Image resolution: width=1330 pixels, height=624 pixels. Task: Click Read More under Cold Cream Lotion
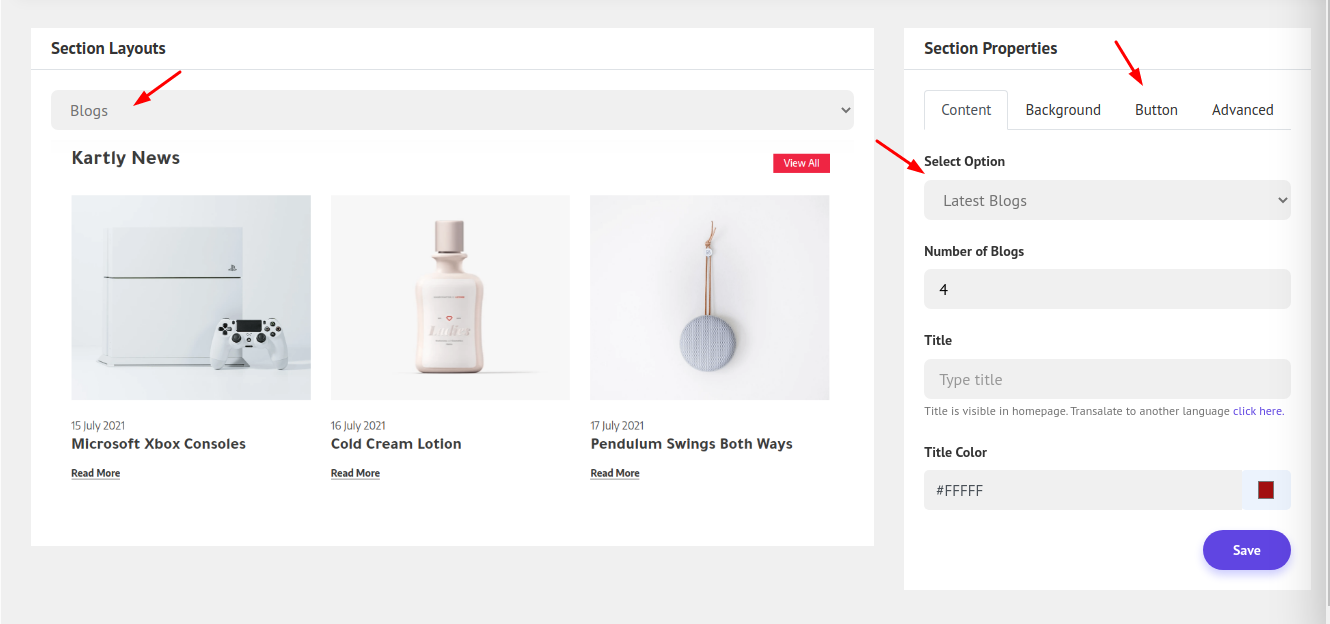355,473
